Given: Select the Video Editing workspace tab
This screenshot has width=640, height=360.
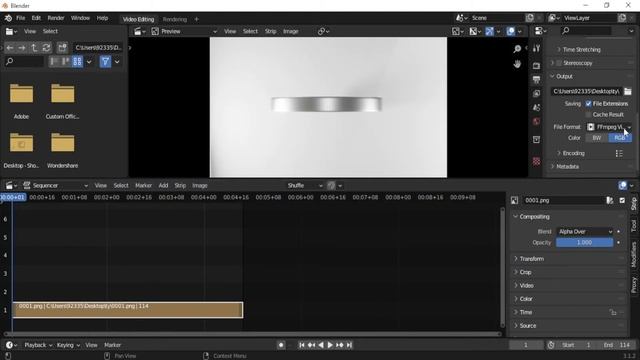Looking at the screenshot, I should [138, 19].
